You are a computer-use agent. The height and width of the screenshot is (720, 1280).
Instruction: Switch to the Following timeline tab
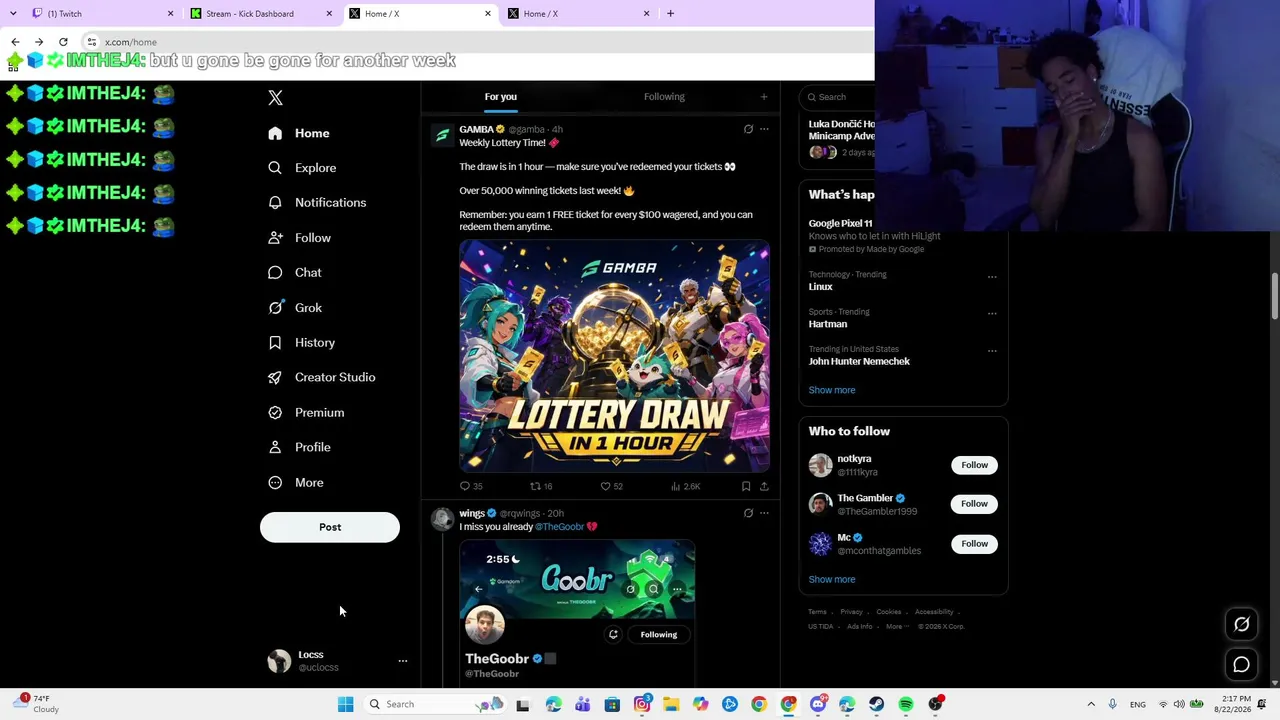(x=664, y=97)
